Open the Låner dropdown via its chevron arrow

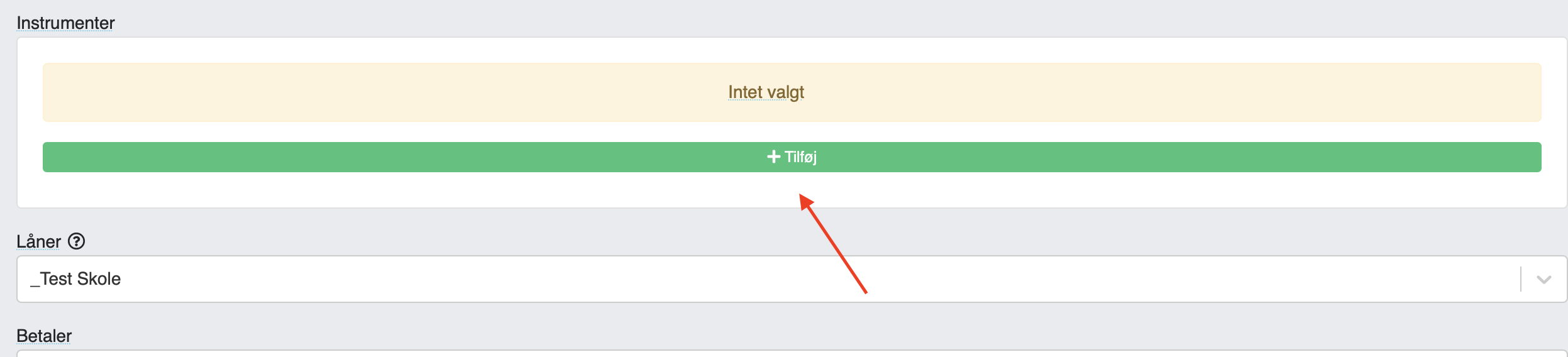pyautogui.click(x=1543, y=279)
